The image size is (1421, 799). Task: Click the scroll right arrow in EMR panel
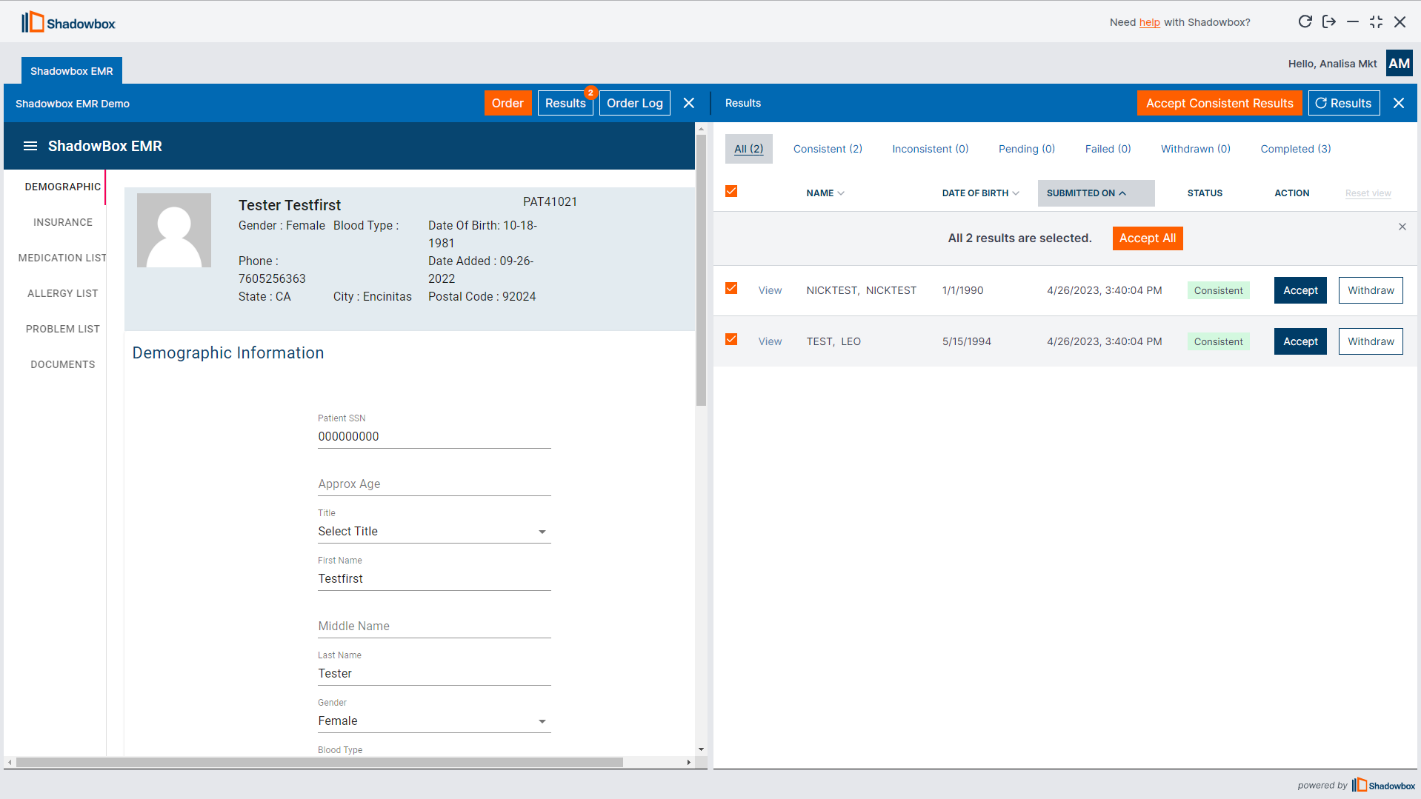pos(688,762)
